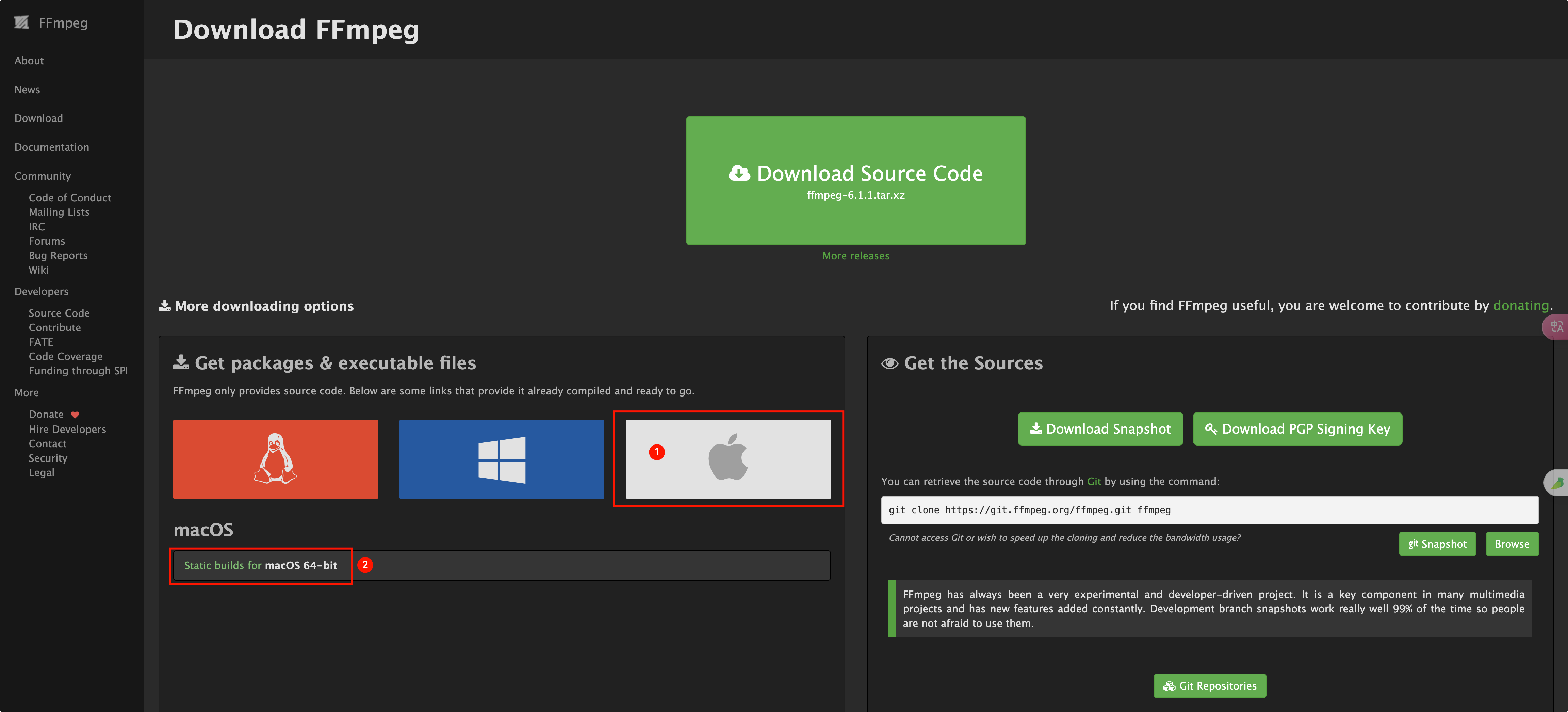The height and width of the screenshot is (712, 1568).
Task: Open Code of Conduct sidebar link
Action: click(x=70, y=198)
